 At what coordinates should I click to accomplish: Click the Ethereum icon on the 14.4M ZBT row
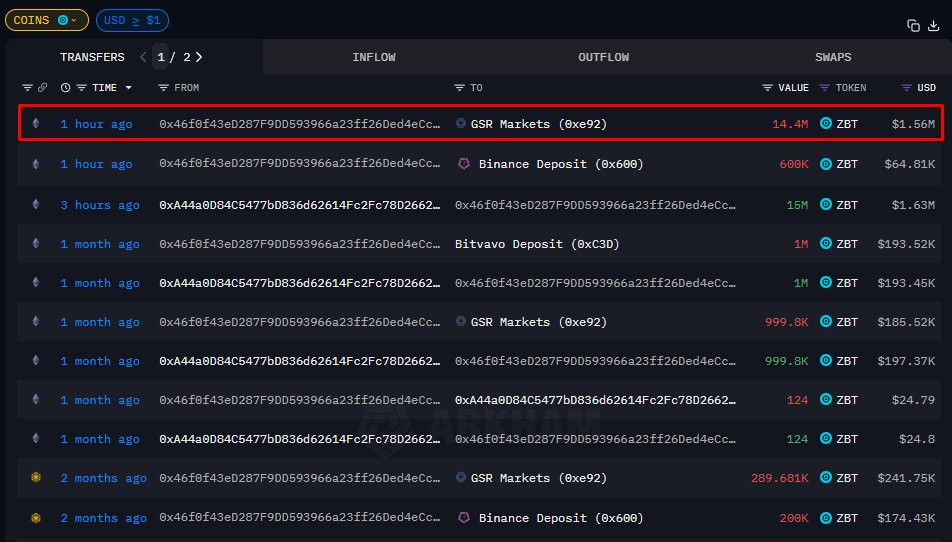point(36,123)
